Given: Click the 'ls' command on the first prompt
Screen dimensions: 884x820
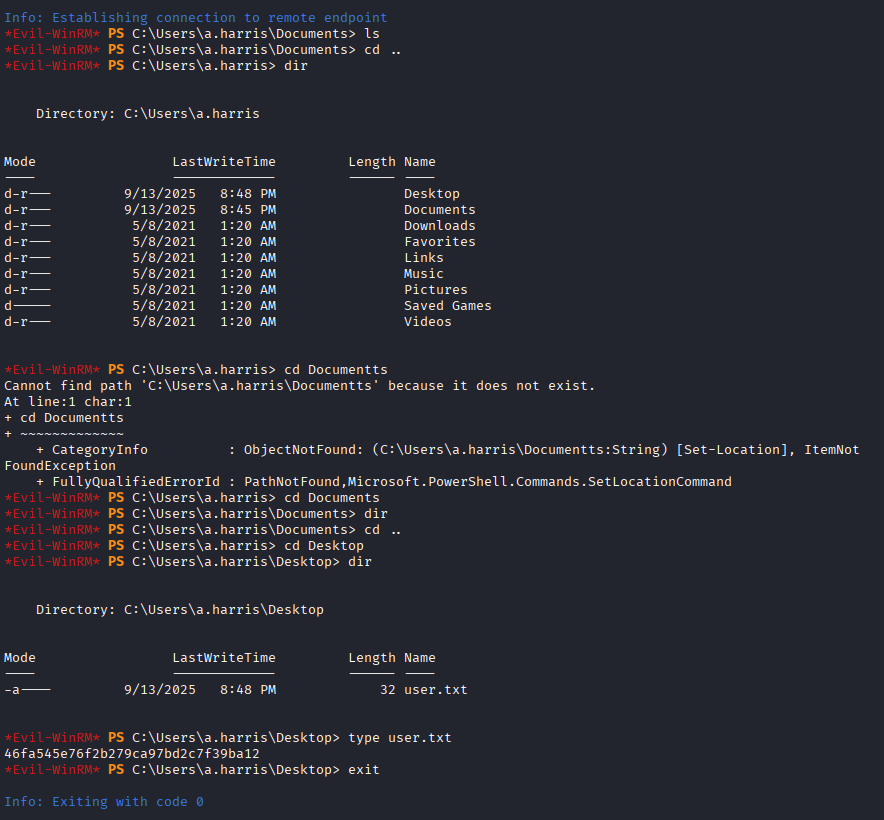Looking at the screenshot, I should (372, 34).
